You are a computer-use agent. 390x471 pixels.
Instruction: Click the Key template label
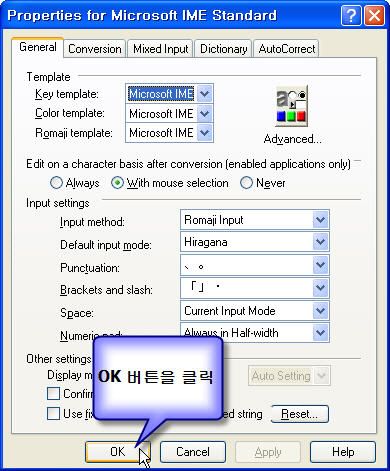coord(67,94)
